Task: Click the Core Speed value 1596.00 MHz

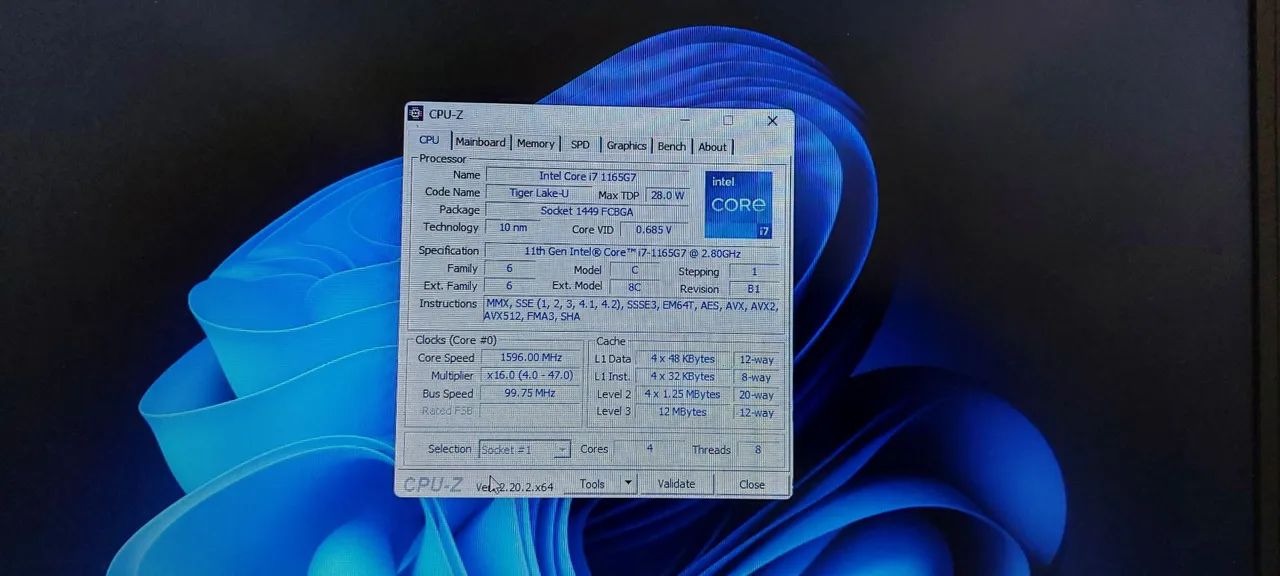Action: coord(531,358)
